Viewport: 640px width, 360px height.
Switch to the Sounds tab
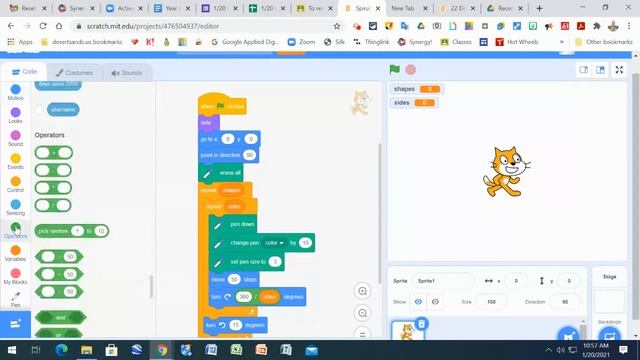pos(127,73)
